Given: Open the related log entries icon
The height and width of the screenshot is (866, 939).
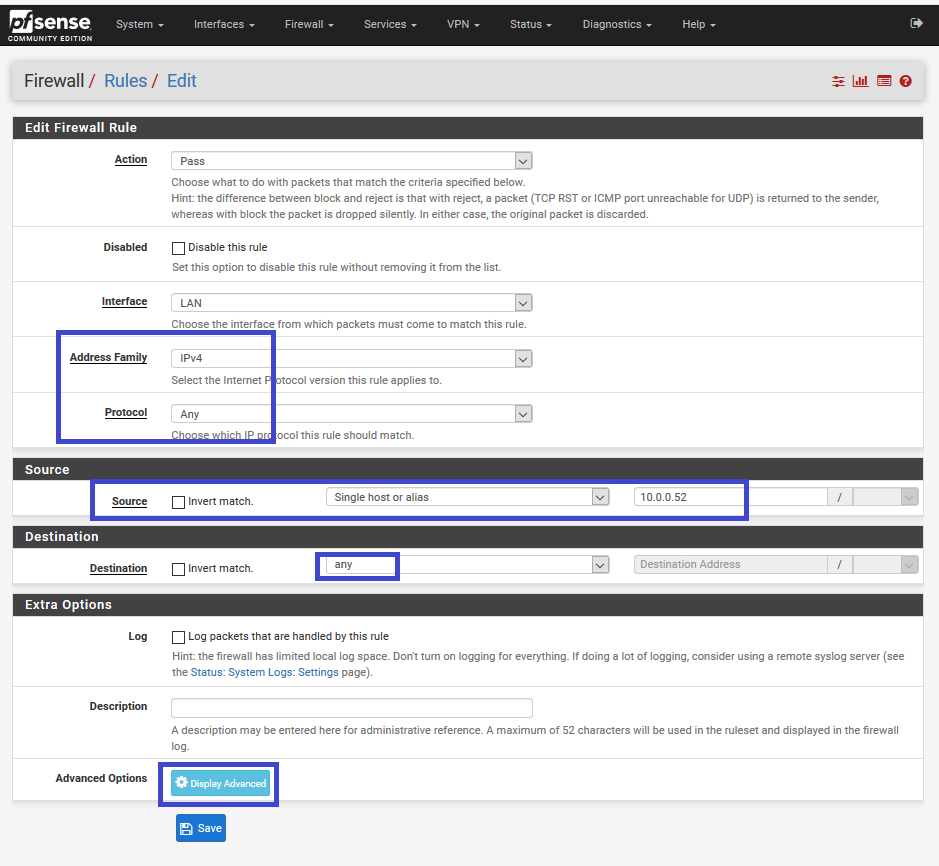Looking at the screenshot, I should 884,81.
